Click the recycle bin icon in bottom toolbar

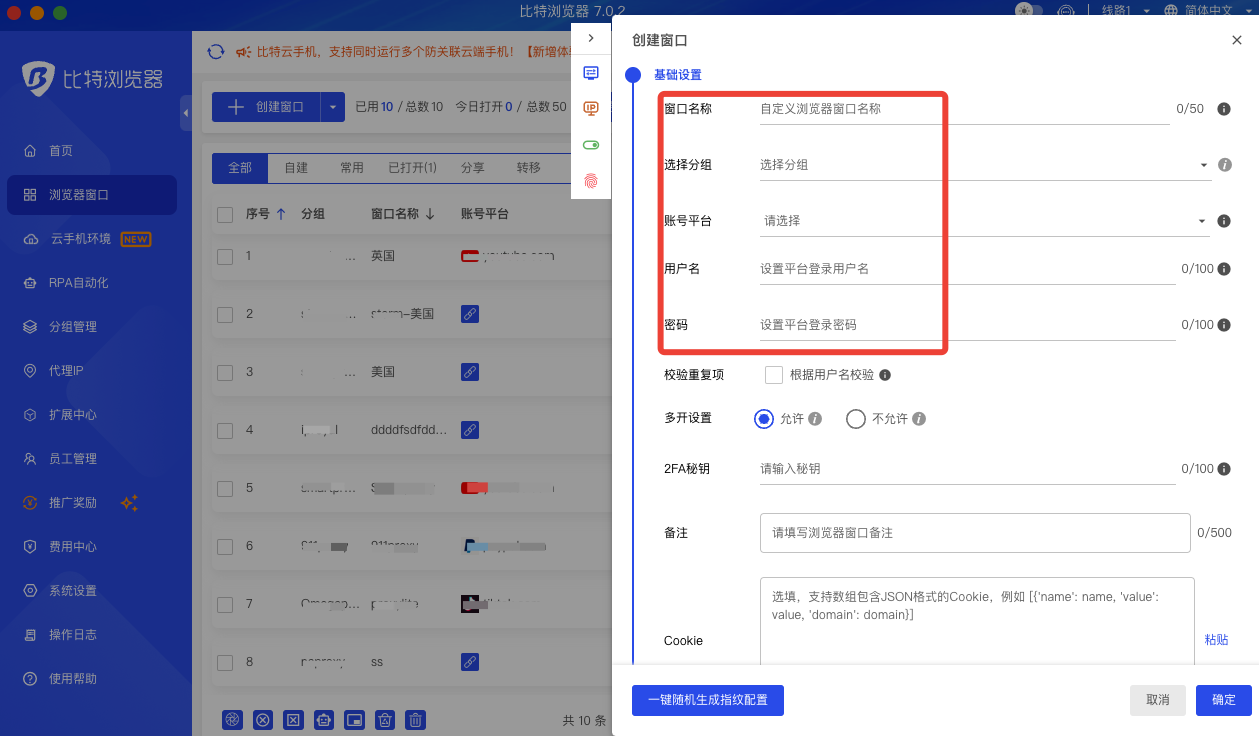[x=386, y=719]
